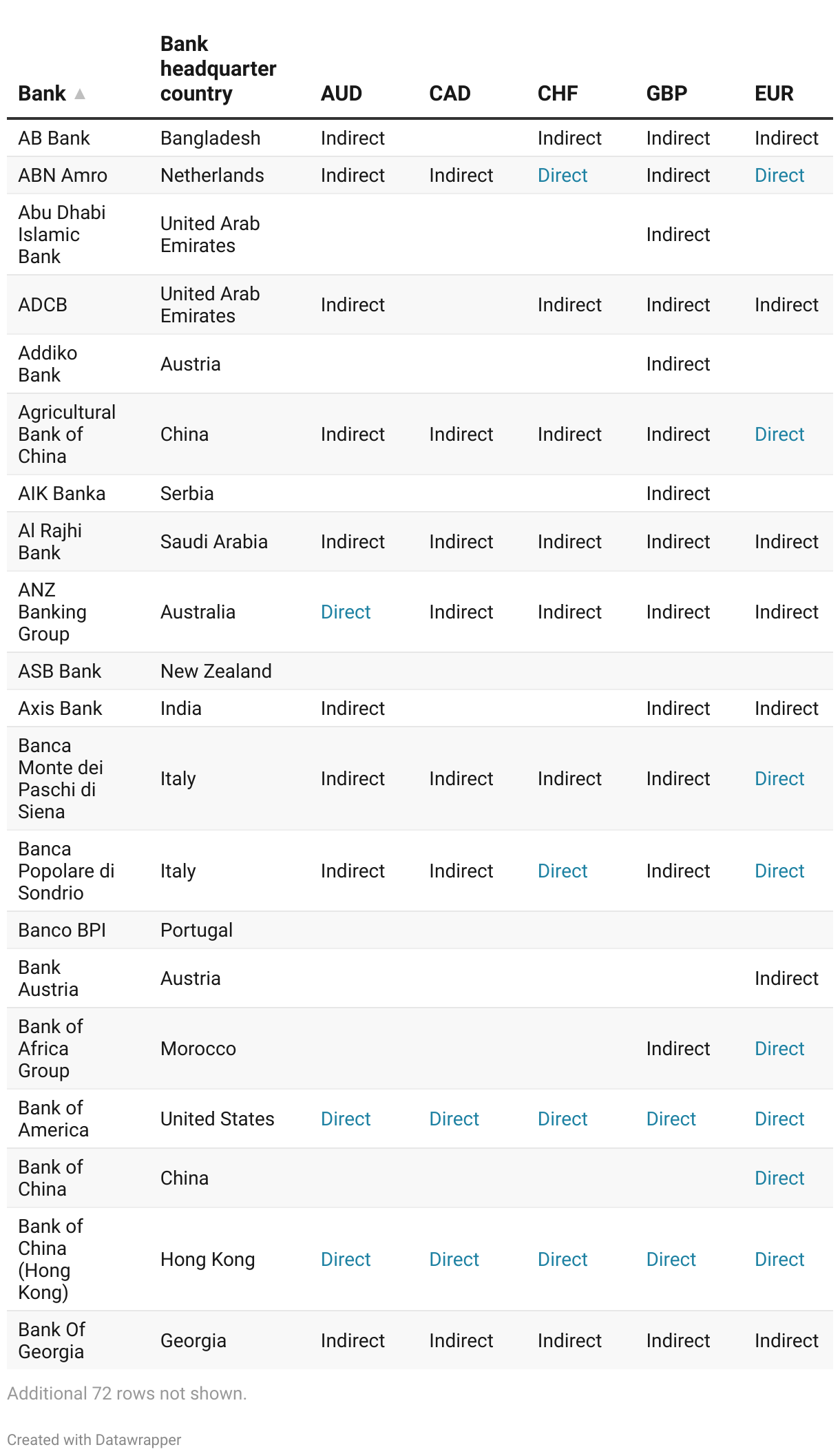
Task: Click the Additional 72 rows not shown text
Action: click(x=127, y=1393)
